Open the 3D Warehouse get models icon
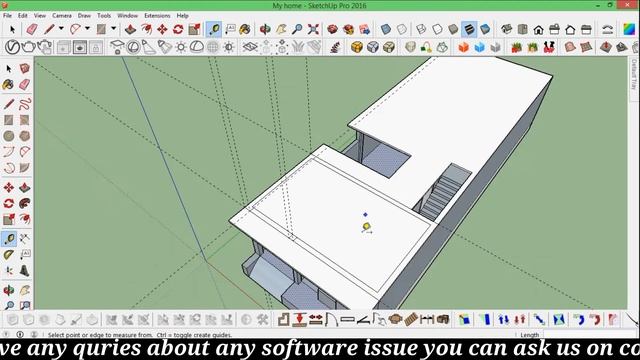The width and height of the screenshot is (640, 360). pos(333,29)
